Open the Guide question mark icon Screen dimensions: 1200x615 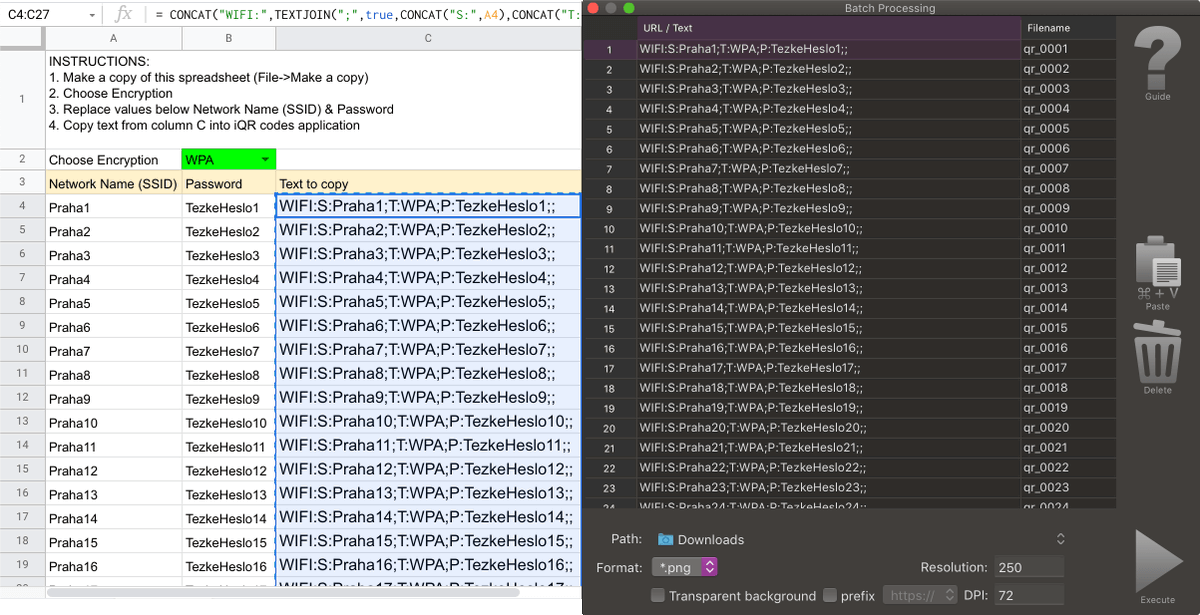coord(1157,59)
